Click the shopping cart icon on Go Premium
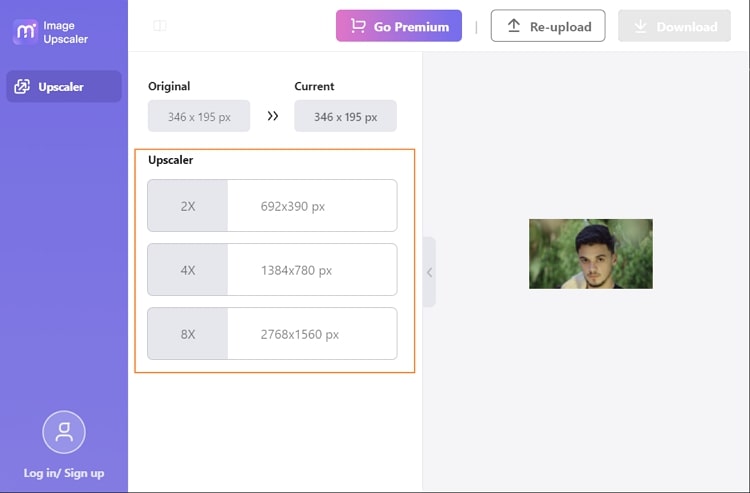 [x=358, y=26]
